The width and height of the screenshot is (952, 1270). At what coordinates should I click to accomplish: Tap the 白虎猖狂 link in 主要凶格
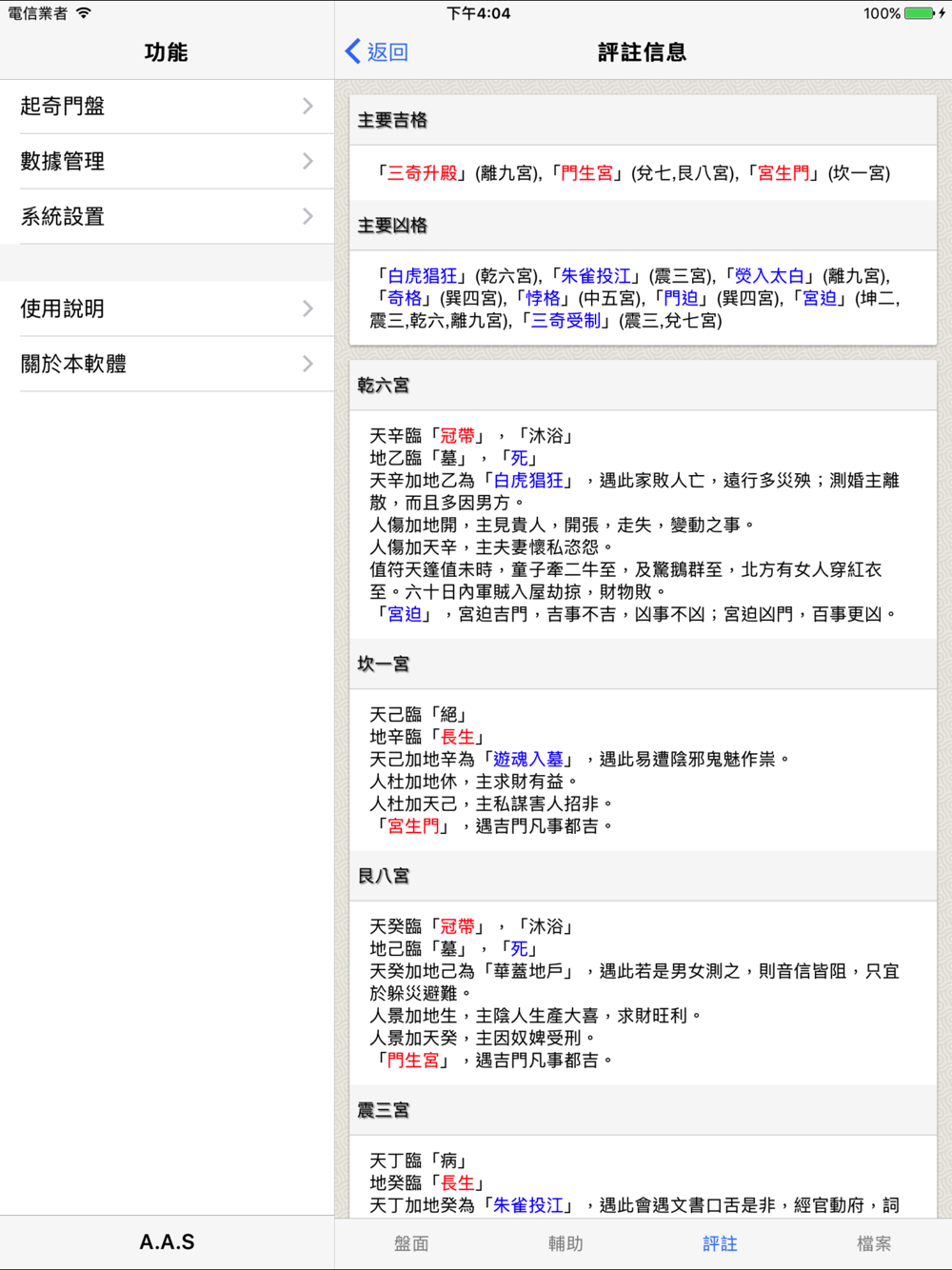pos(422,276)
